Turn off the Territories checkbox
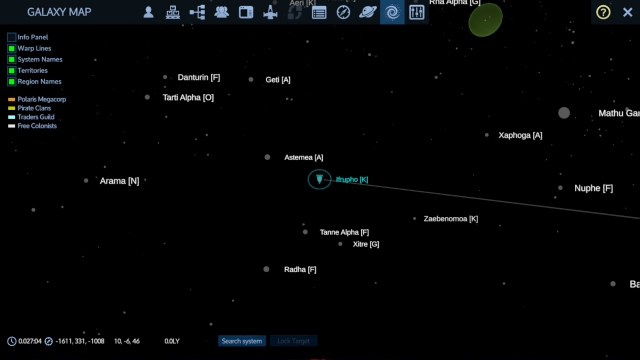Image resolution: width=640 pixels, height=360 pixels. pos(11,70)
